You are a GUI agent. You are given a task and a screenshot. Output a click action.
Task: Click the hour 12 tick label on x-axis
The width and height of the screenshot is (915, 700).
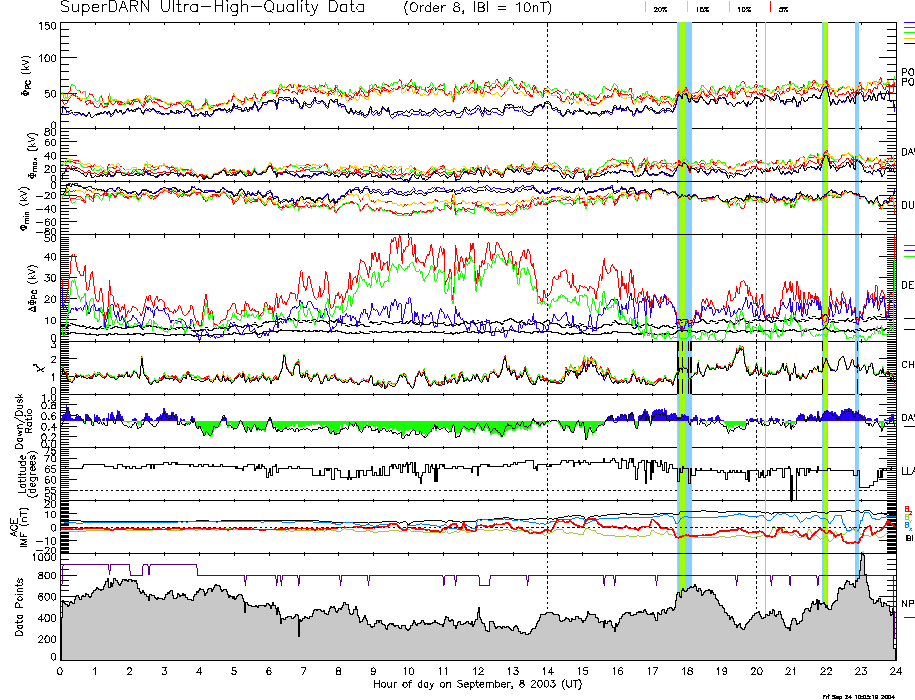point(477,670)
